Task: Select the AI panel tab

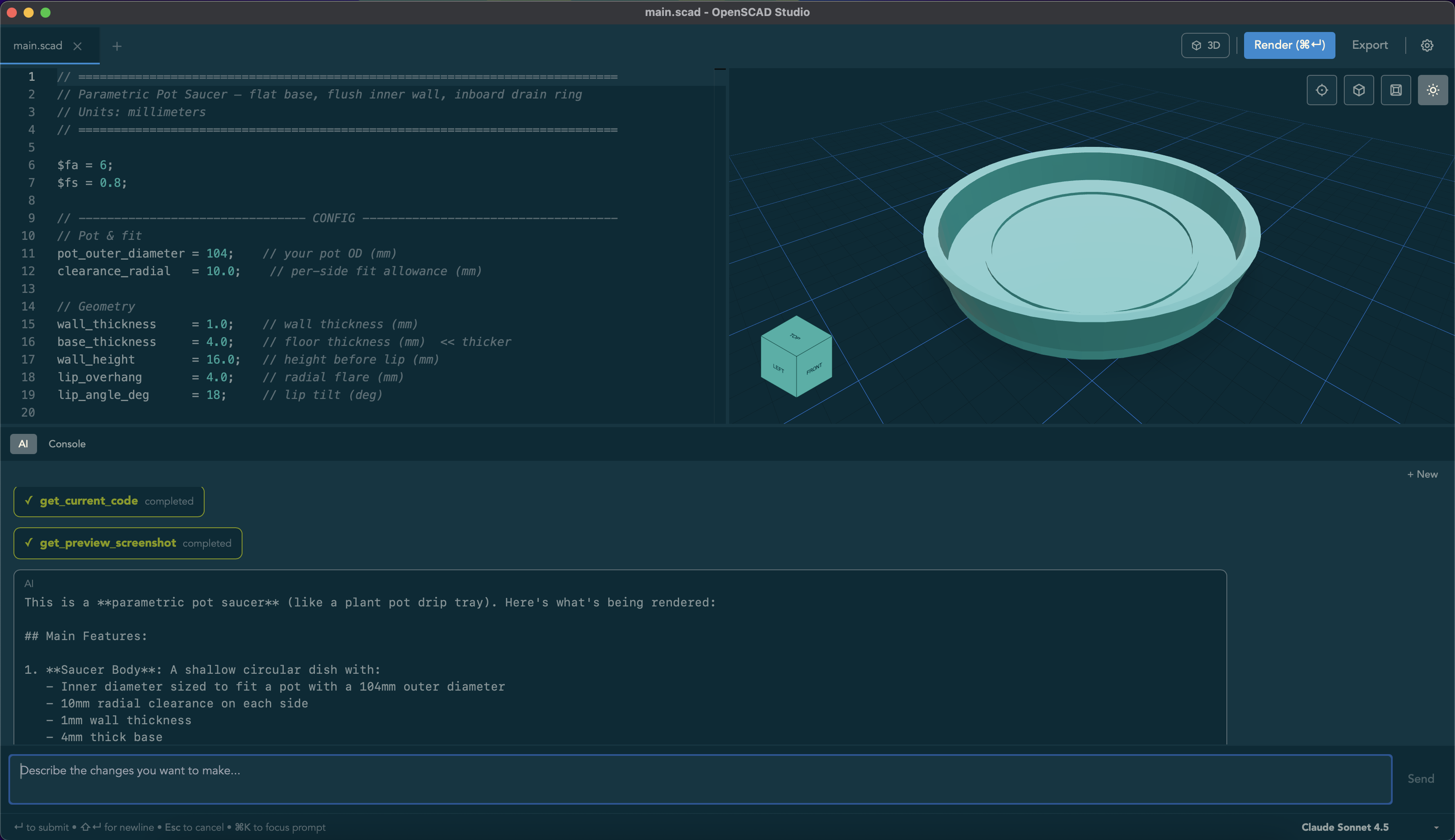Action: [x=23, y=444]
